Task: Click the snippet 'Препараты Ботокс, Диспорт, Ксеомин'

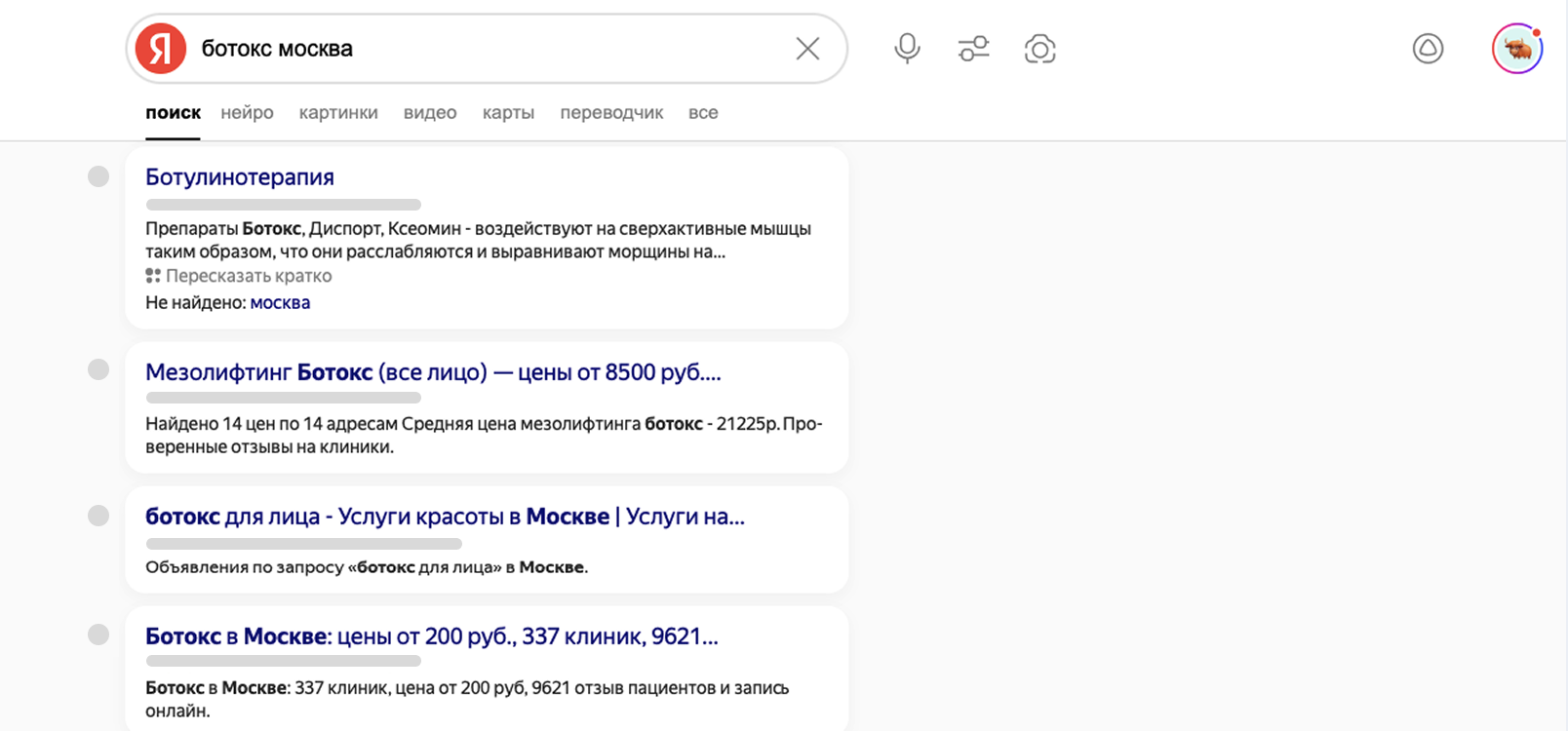Action: (478, 240)
